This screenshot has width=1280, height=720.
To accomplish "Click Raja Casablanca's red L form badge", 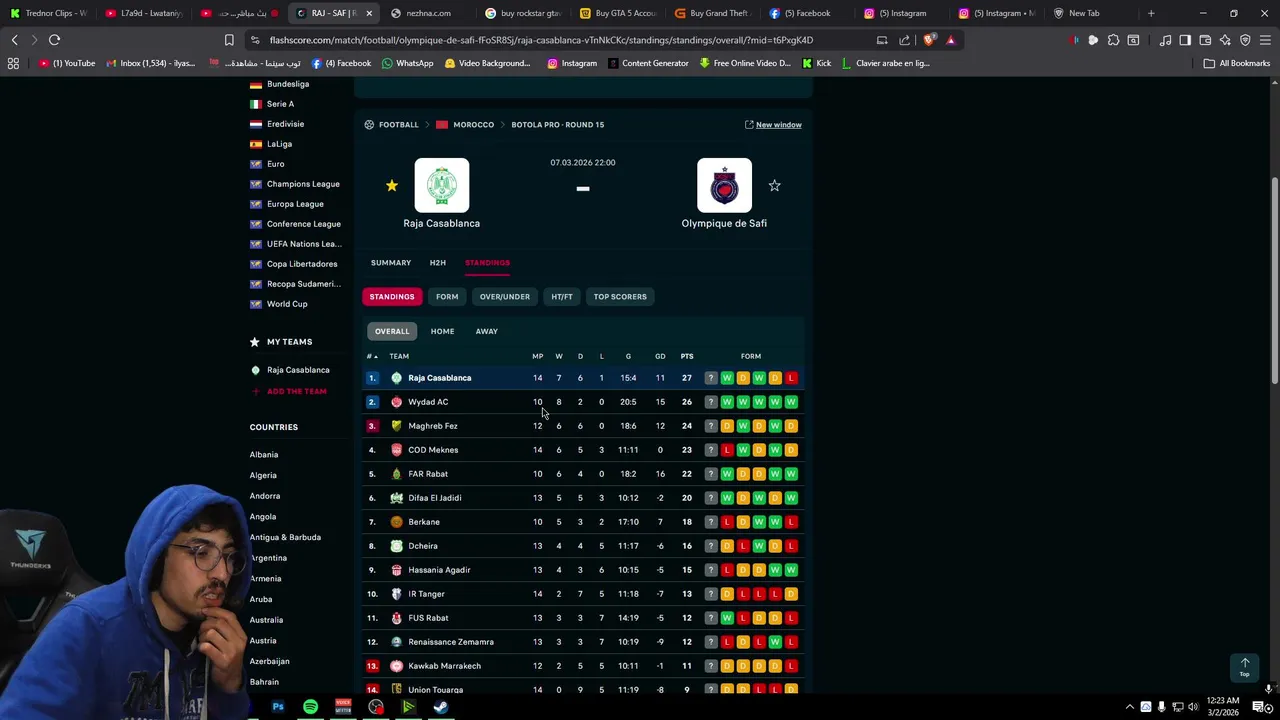I will point(791,378).
